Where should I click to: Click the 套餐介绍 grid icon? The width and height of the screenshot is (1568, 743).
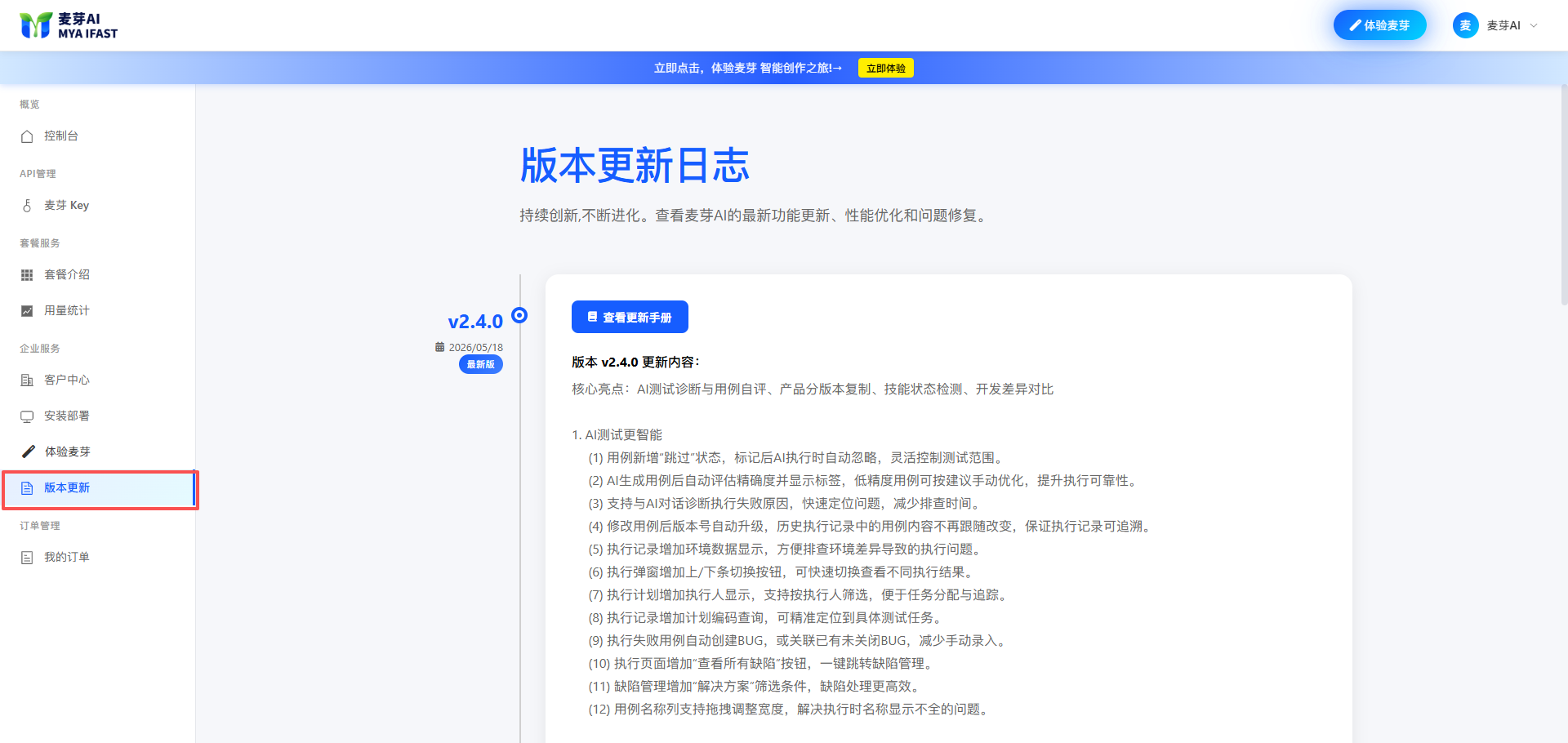pyautogui.click(x=27, y=275)
